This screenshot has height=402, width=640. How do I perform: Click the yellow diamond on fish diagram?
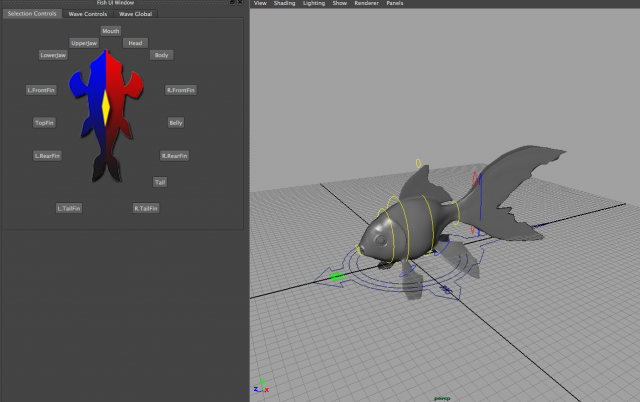click(106, 103)
